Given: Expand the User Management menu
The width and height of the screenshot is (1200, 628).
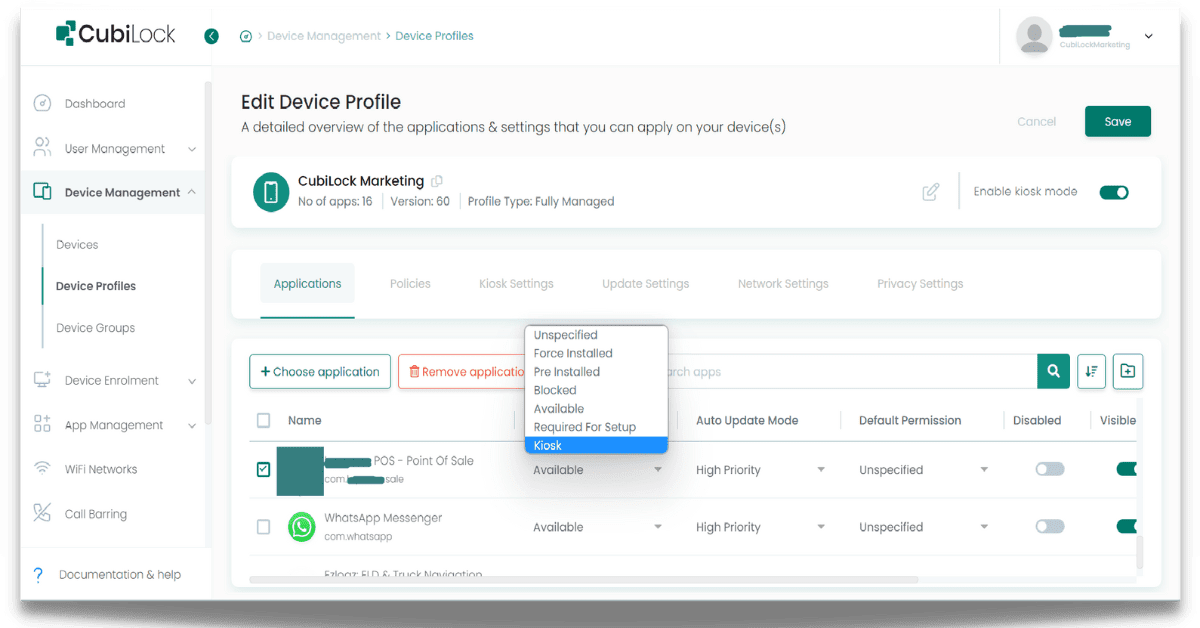Looking at the screenshot, I should [x=192, y=149].
